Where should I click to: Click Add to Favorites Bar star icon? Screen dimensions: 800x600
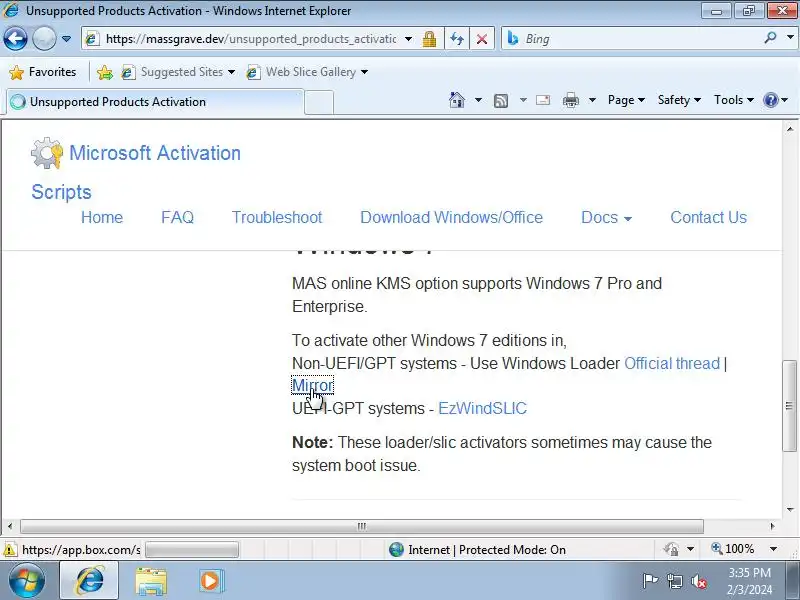click(x=105, y=72)
